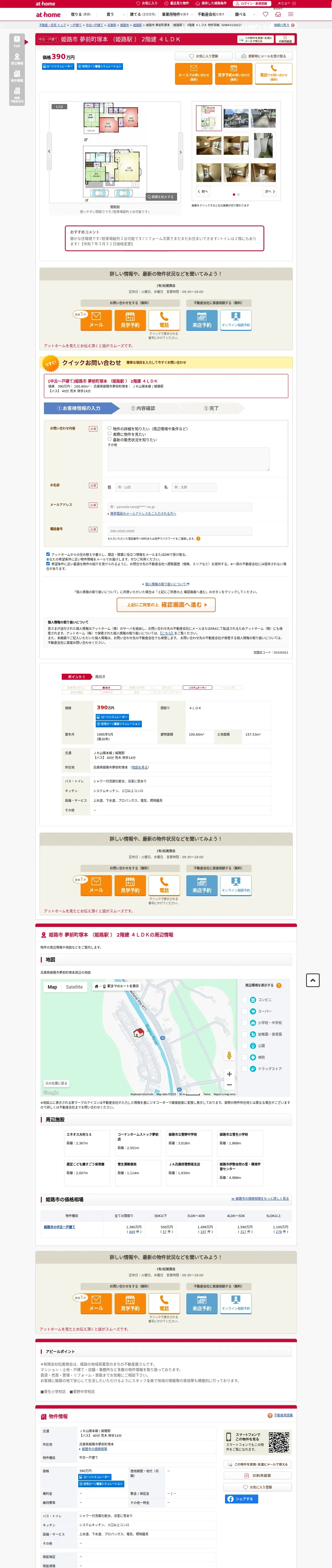This screenshot has height=1568, width=332.
Task: Click orange メール inquiry button near top
Action: pyautogui.click(x=193, y=73)
